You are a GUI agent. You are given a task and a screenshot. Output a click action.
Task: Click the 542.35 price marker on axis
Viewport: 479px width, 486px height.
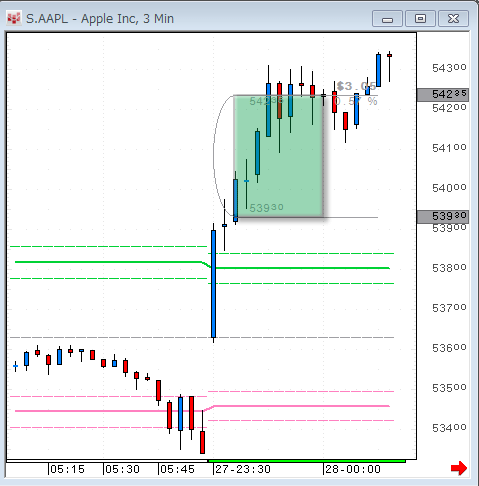point(443,95)
